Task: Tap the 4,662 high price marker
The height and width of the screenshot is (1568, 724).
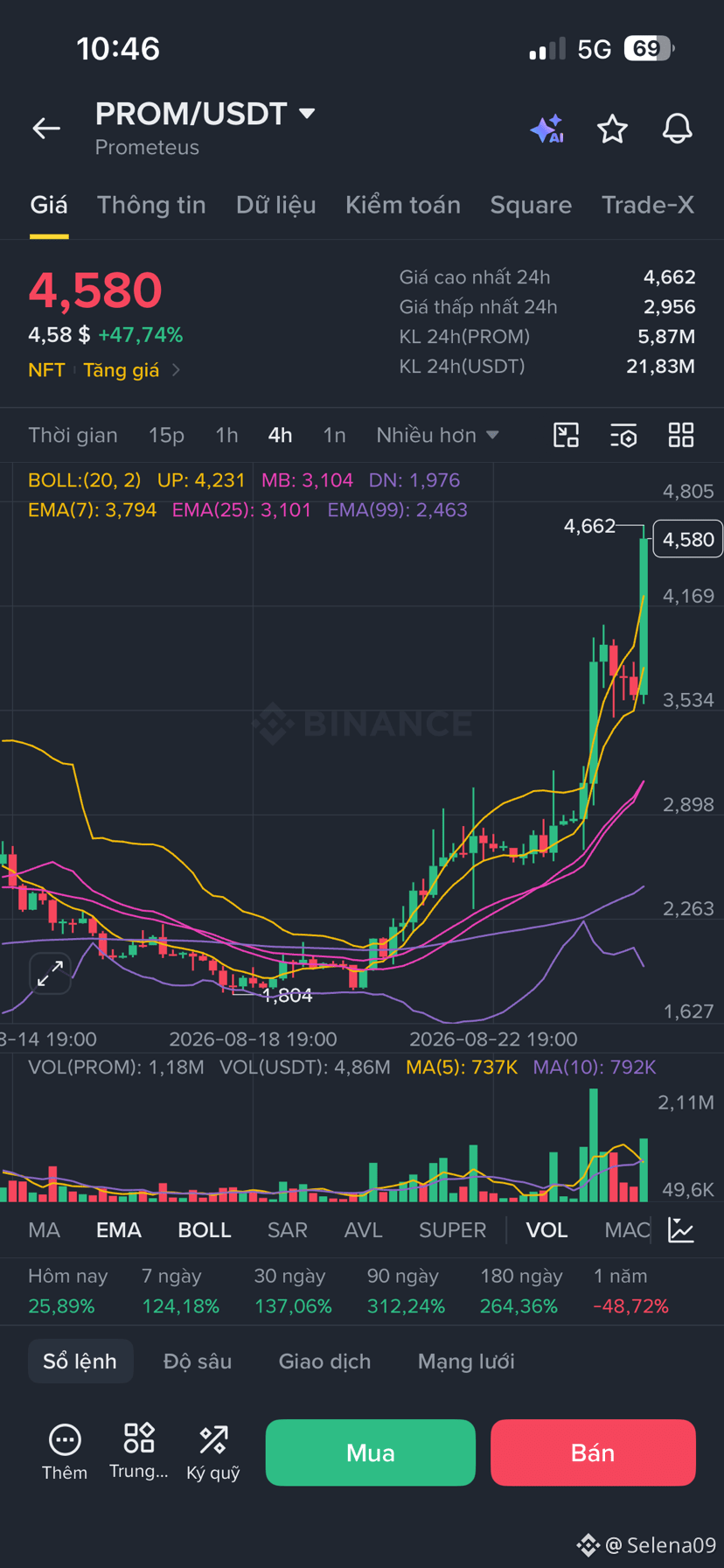Action: coord(589,526)
